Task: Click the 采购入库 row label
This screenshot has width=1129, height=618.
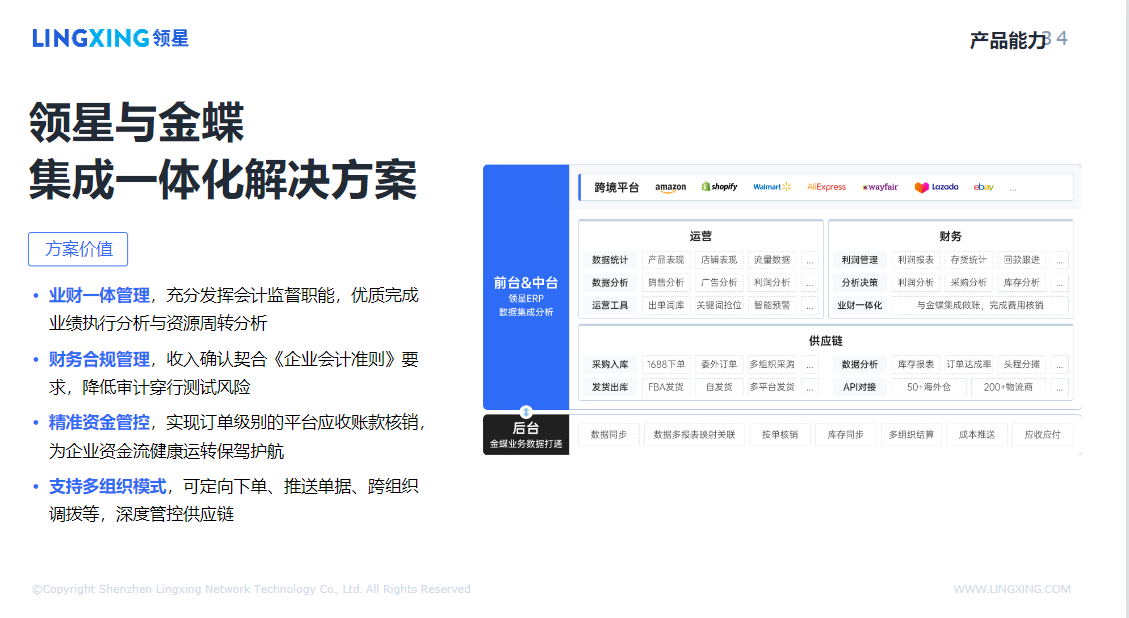Action: (x=610, y=364)
